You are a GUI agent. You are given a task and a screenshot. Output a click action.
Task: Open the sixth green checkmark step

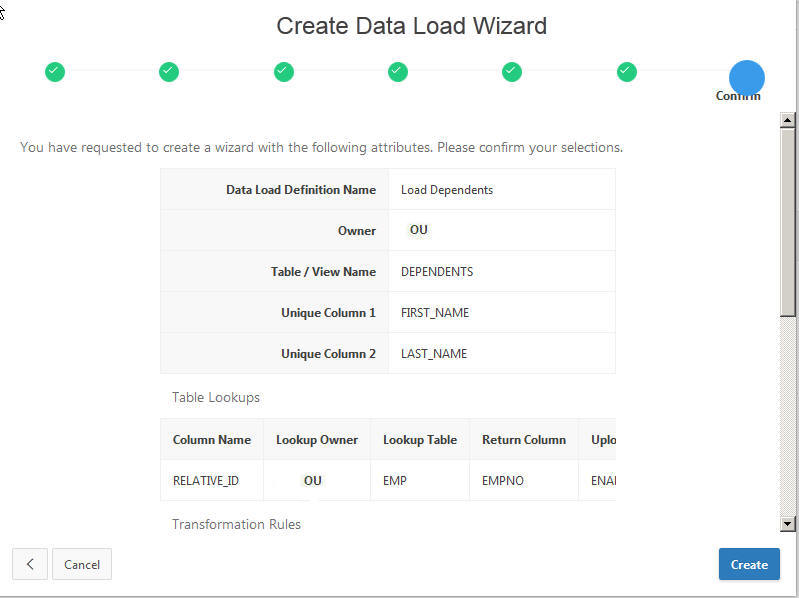click(x=627, y=71)
